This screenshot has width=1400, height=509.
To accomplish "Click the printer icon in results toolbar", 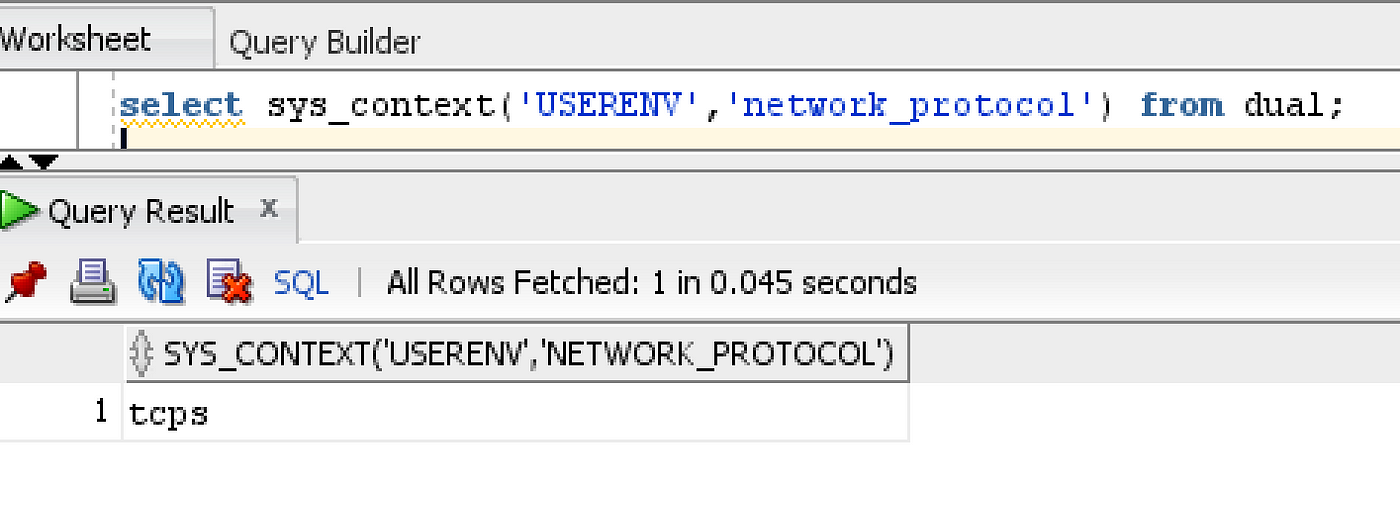I will tap(93, 282).
